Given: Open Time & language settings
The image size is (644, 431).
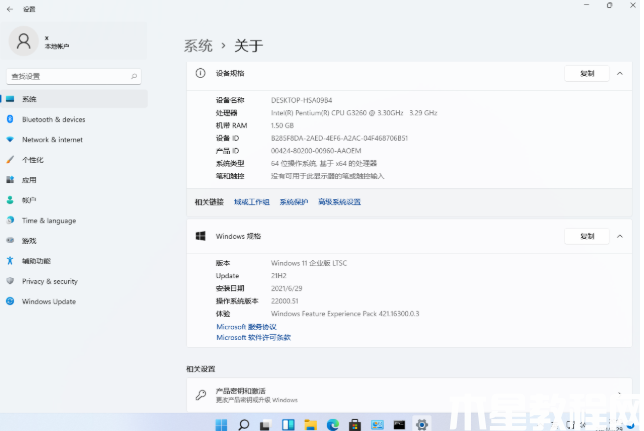Looking at the screenshot, I should (x=74, y=221).
